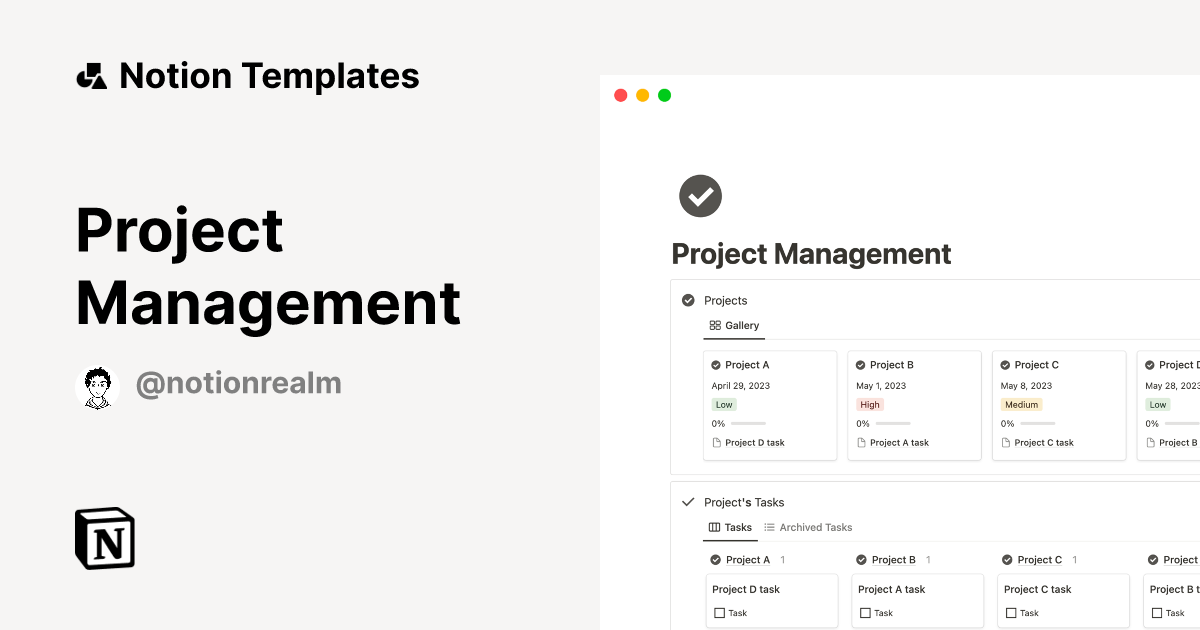Click the list icon next to Archived Tasks
Image resolution: width=1200 pixels, height=630 pixels.
pyautogui.click(x=769, y=527)
